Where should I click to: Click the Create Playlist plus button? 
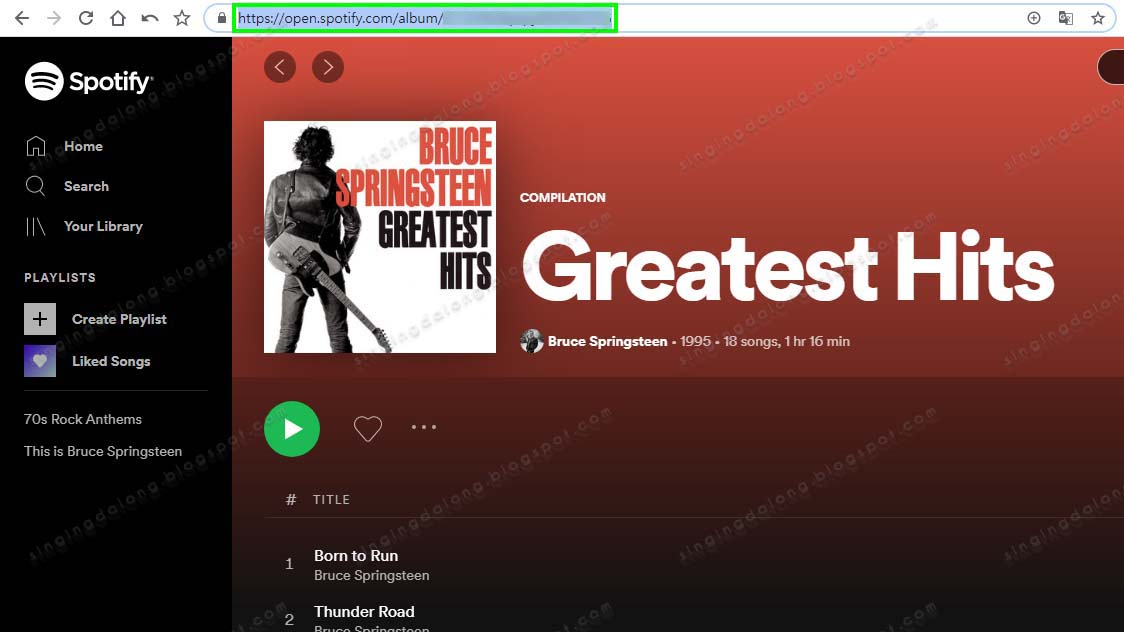(x=39, y=319)
